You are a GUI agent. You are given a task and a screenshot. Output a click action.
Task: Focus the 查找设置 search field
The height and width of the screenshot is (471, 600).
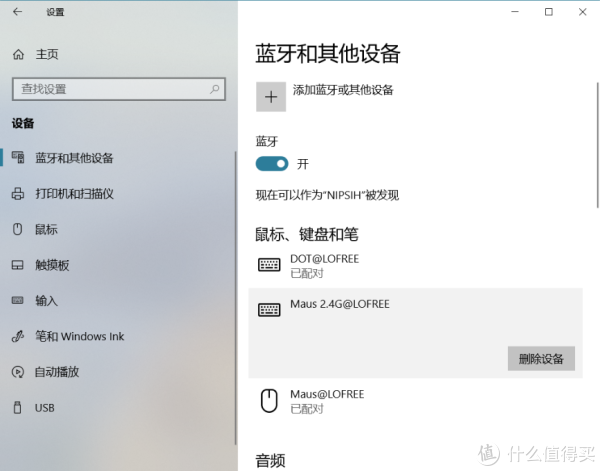point(119,89)
